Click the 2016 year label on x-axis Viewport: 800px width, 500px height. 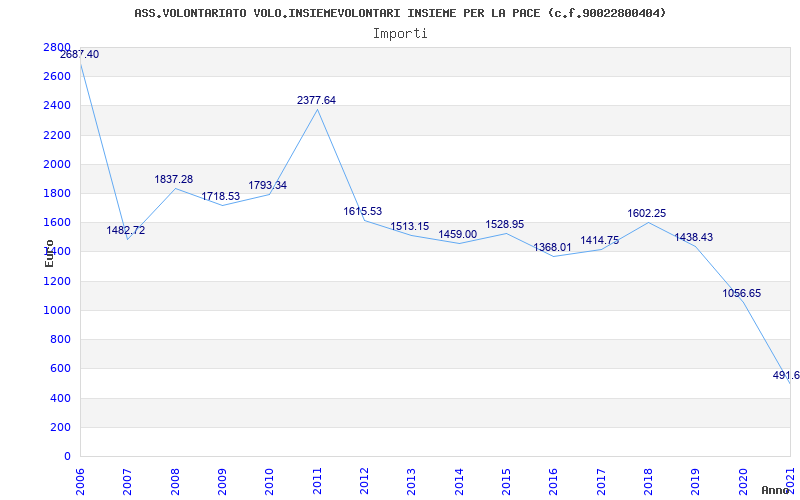[554, 476]
